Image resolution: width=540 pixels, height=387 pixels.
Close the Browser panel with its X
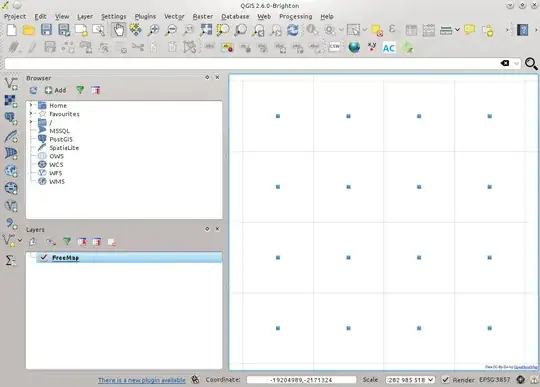click(x=217, y=77)
